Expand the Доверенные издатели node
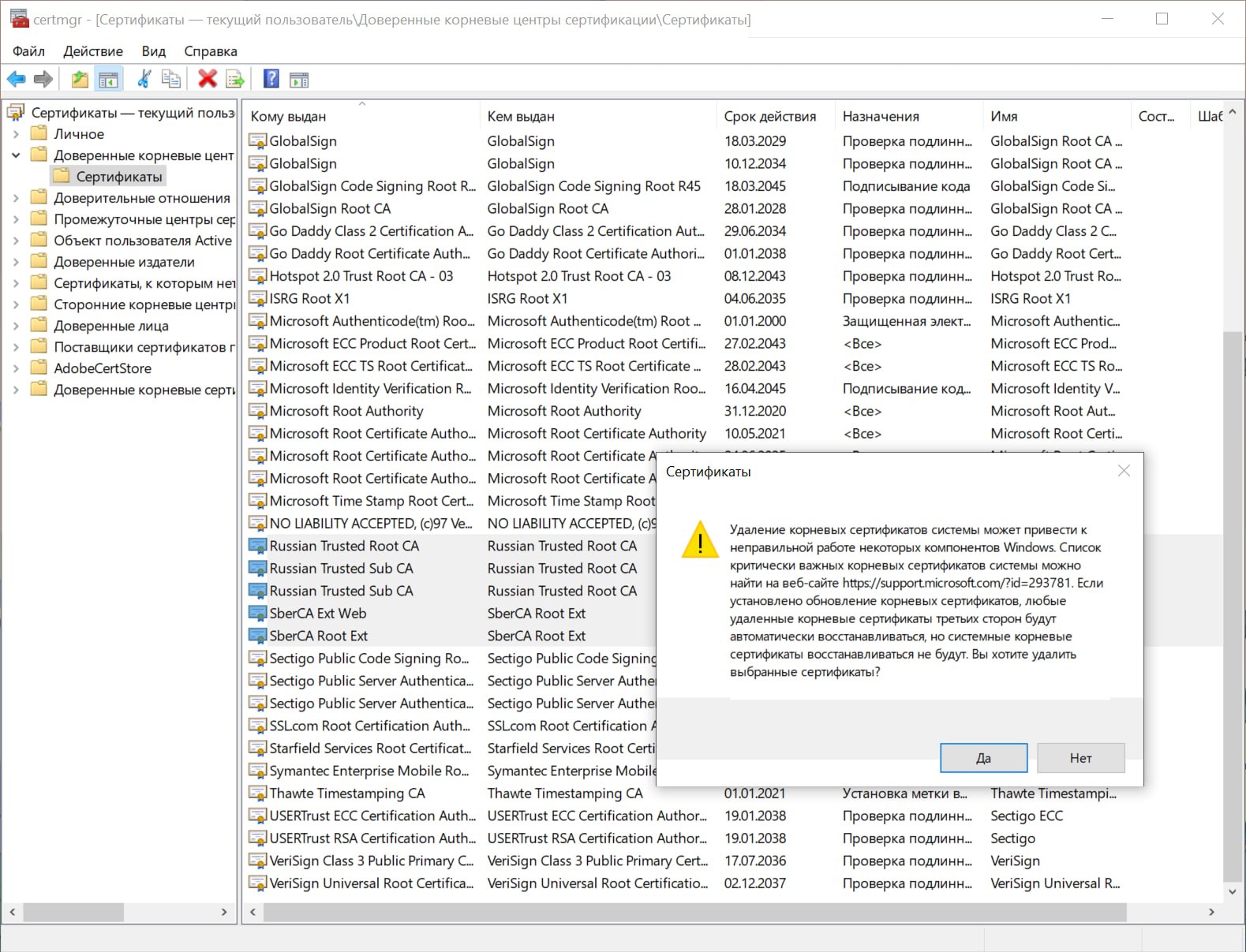 tap(16, 262)
